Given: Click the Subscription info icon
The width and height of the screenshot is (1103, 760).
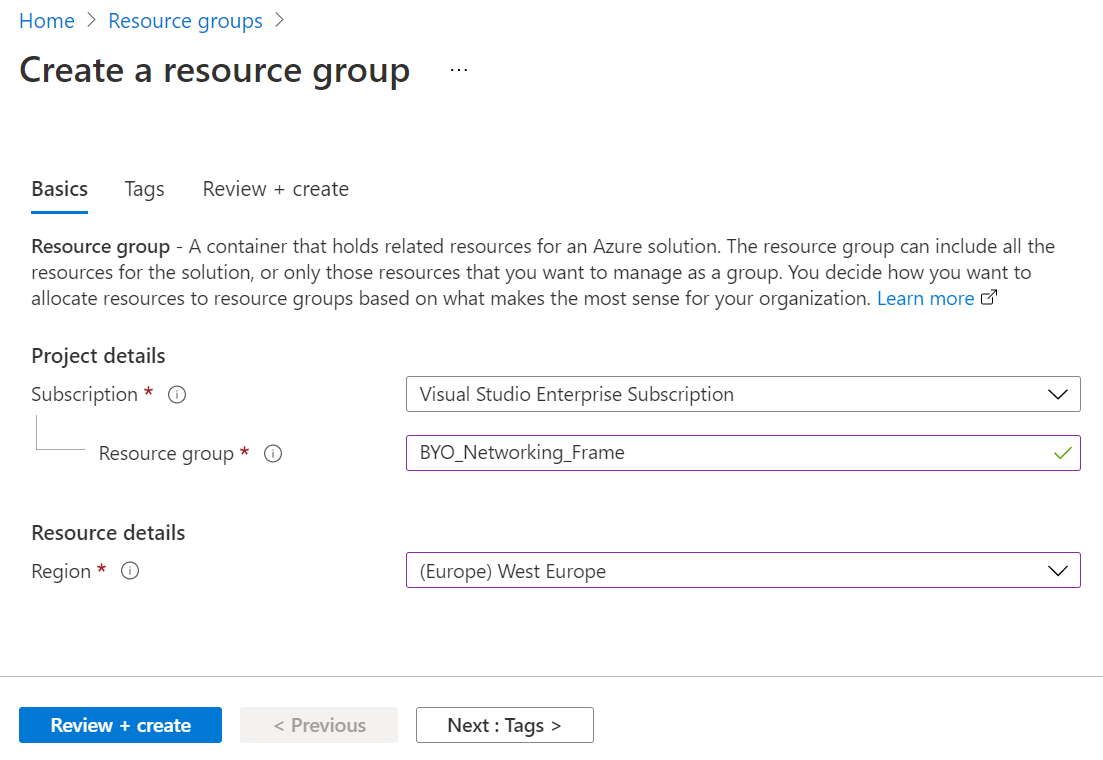Looking at the screenshot, I should 177,395.
